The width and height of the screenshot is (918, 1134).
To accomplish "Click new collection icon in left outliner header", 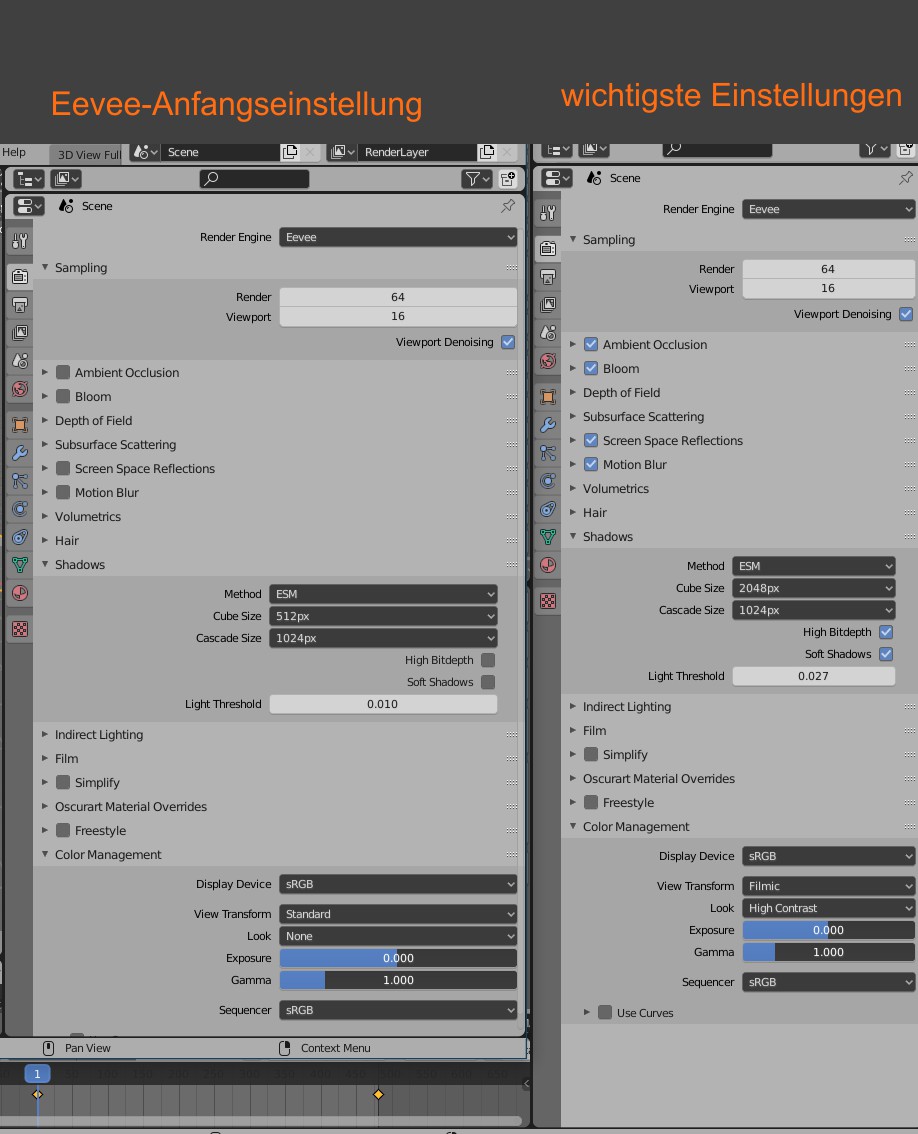I will [x=508, y=179].
